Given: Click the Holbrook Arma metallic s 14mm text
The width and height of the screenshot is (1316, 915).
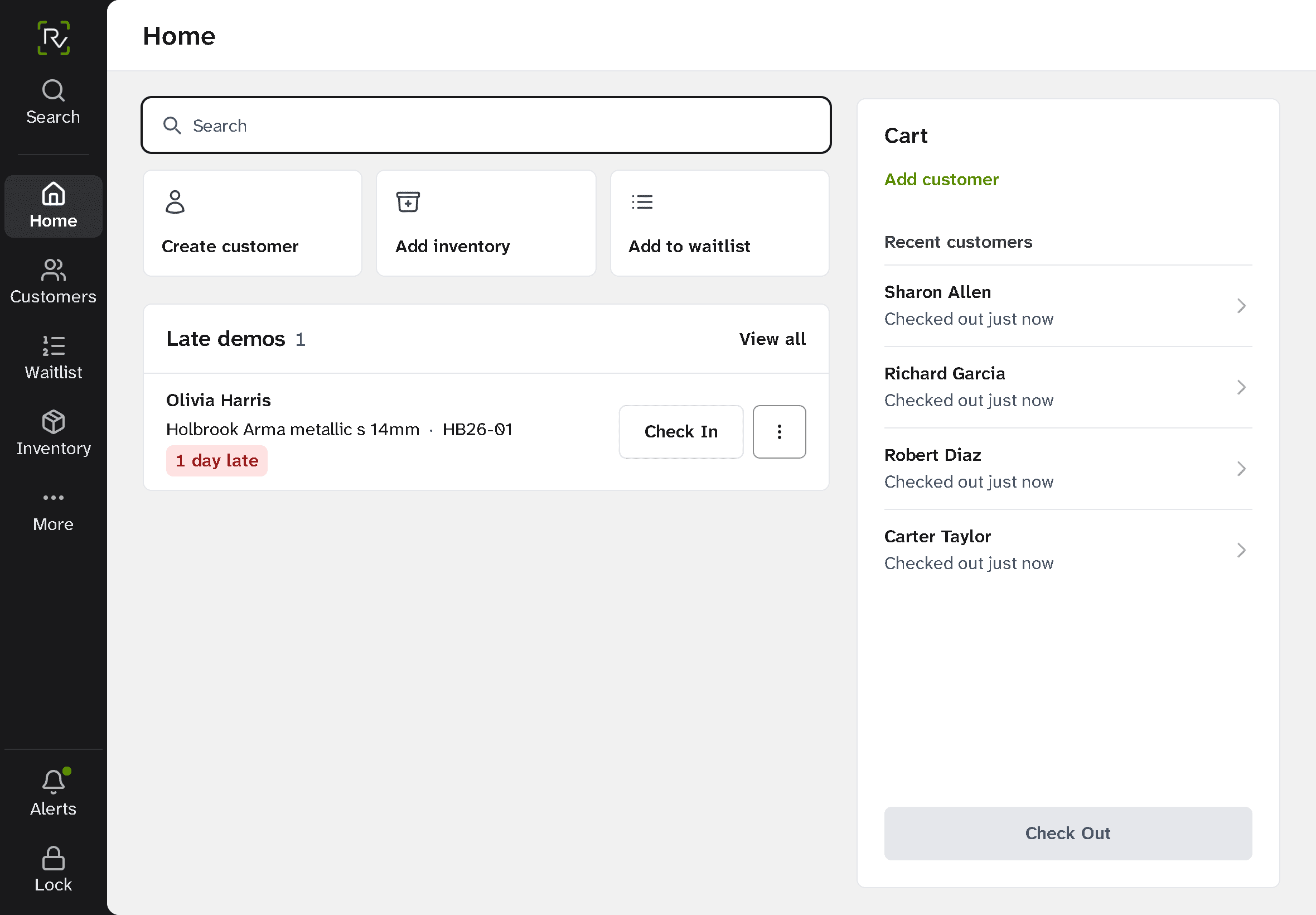Looking at the screenshot, I should 293,430.
